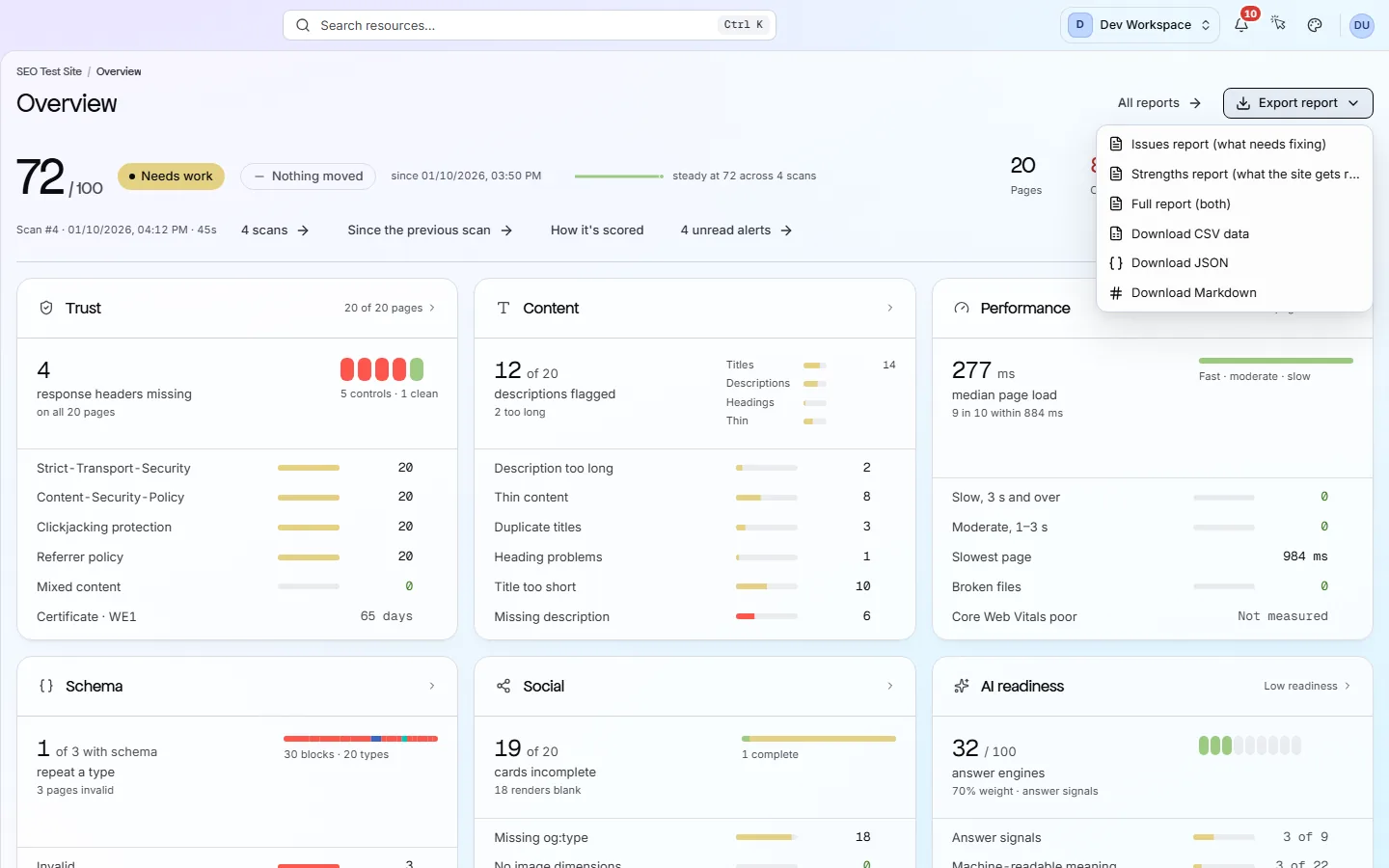
Task: Pick Download Markdown from the export menu
Action: 1235,293
